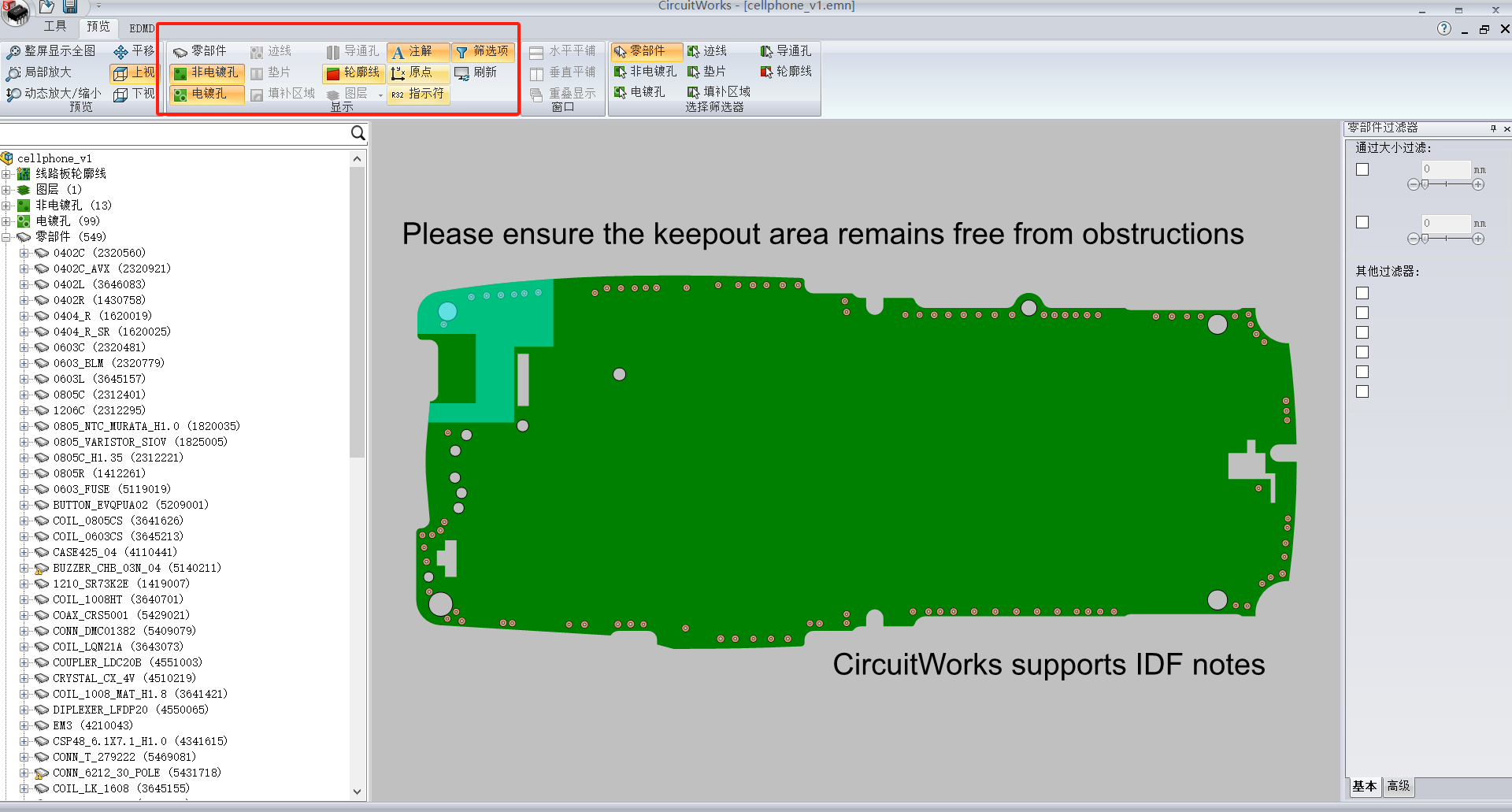Image resolution: width=1512 pixels, height=812 pixels.
Task: Expand the BUZZER_CHB_03N_04 tree node
Action: tap(24, 568)
